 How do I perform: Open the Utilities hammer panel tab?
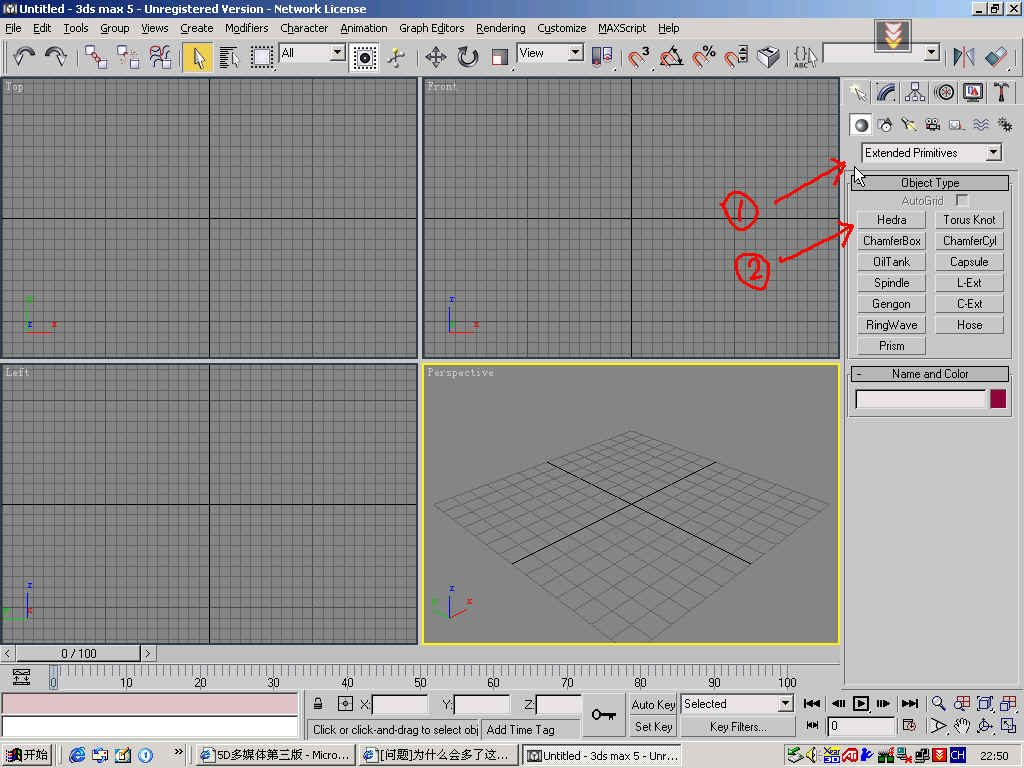(1001, 92)
